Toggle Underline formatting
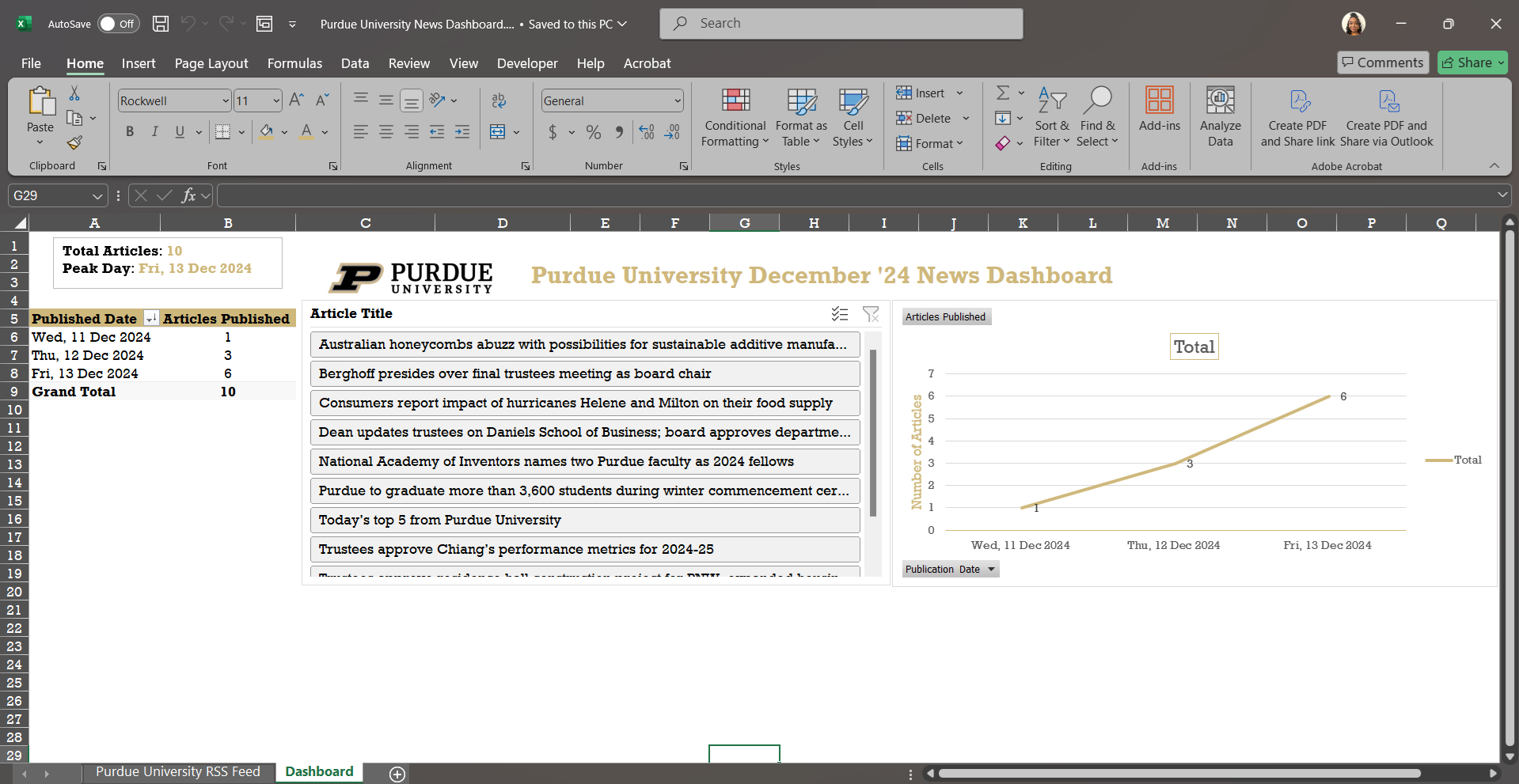Image resolution: width=1519 pixels, height=784 pixels. [180, 132]
